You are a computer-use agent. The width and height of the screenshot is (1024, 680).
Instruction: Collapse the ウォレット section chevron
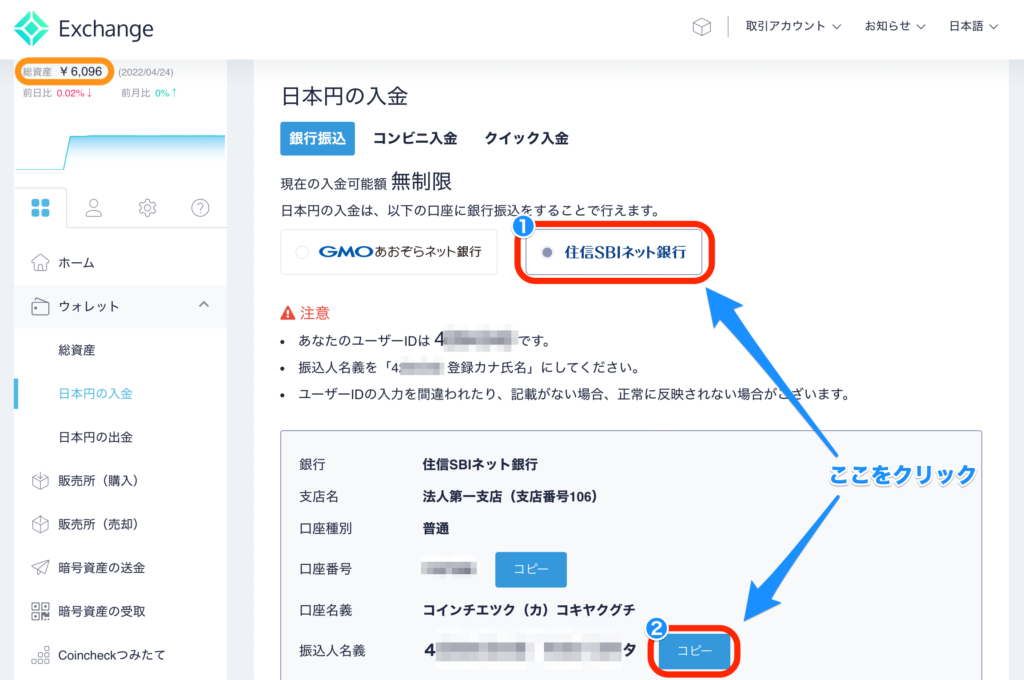204,305
